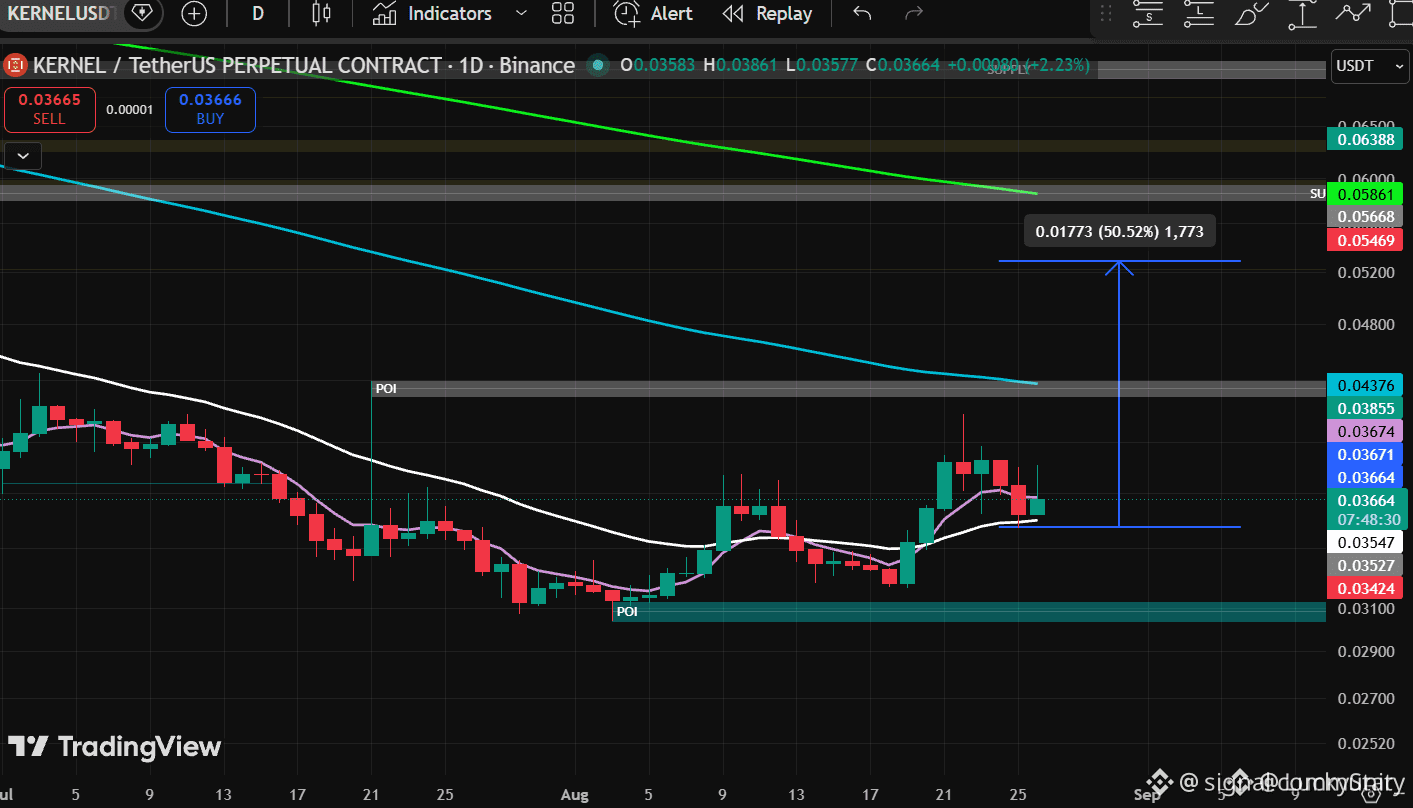Create an Alert using the Alert label
Image resolution: width=1413 pixels, height=808 pixels.
672,14
